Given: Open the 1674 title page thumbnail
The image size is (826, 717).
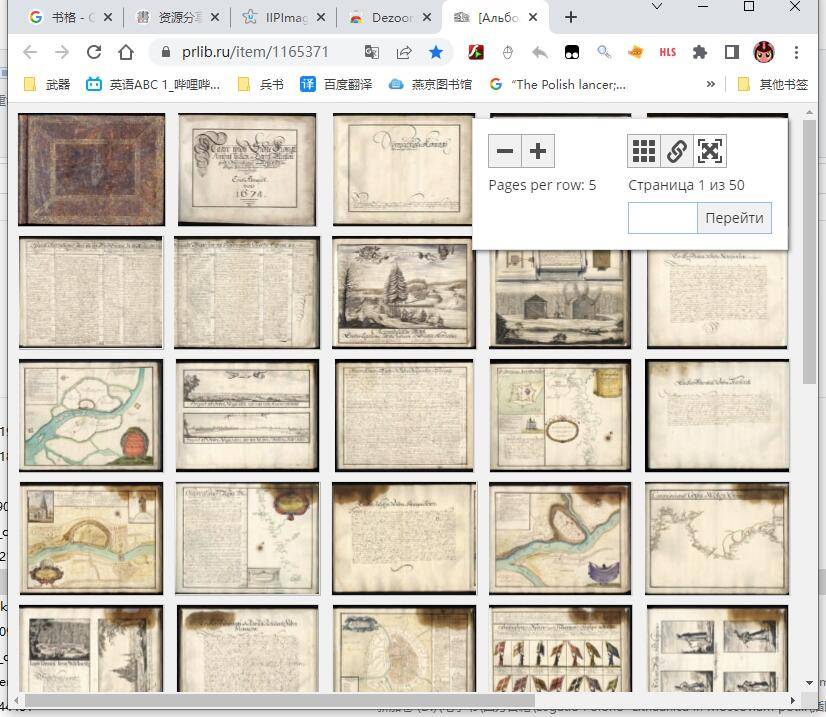Looking at the screenshot, I should coord(247,169).
